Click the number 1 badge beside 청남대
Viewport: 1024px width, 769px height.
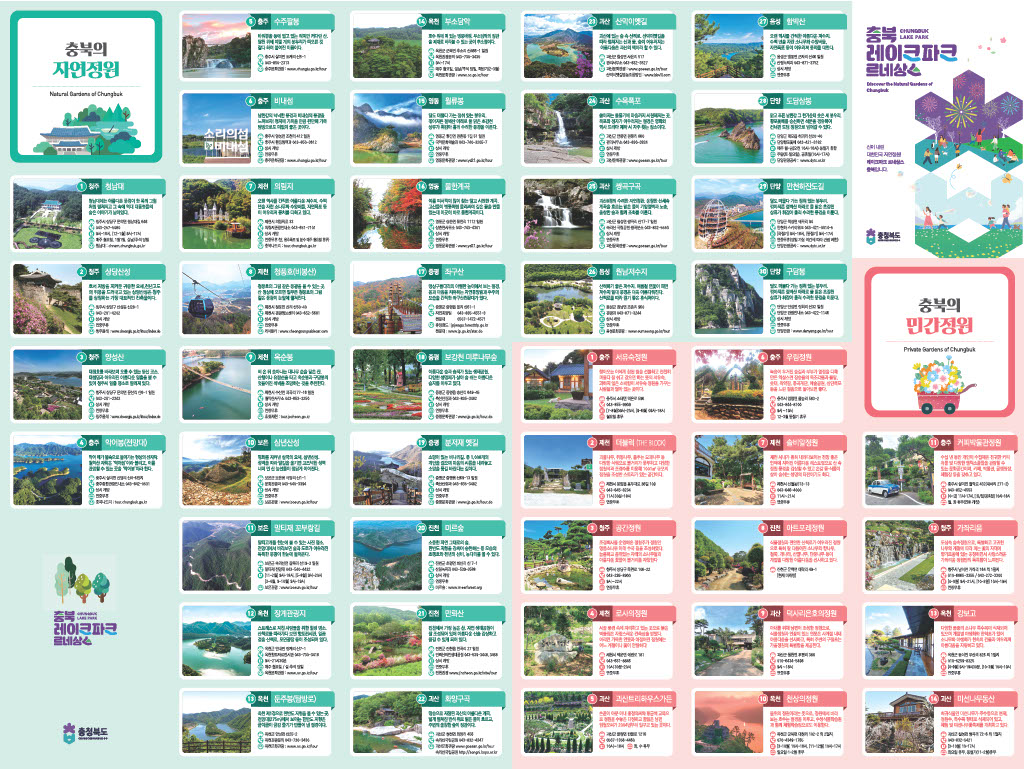pyautogui.click(x=83, y=185)
